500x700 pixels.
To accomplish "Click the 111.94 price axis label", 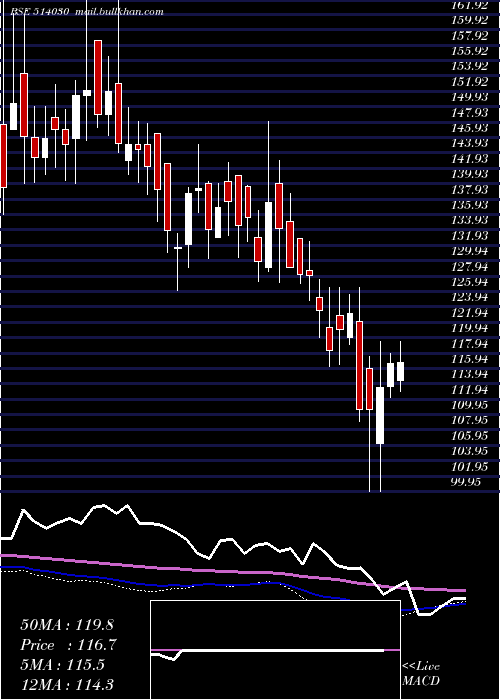I will point(469,390).
